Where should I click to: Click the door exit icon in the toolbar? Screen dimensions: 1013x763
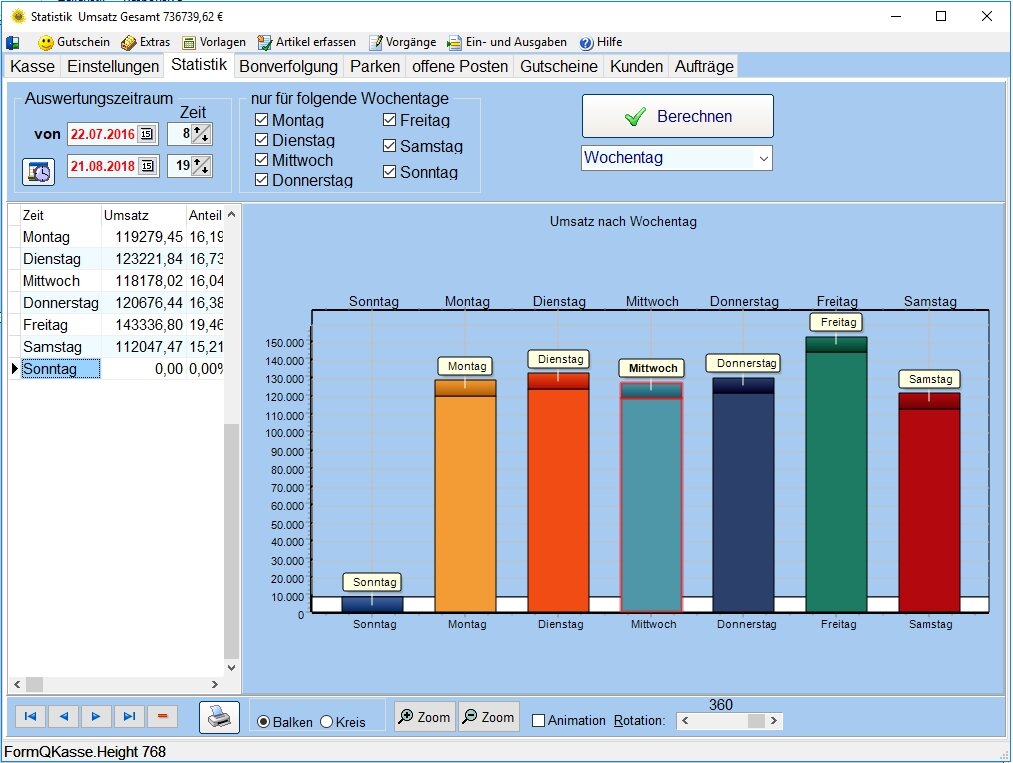point(13,43)
